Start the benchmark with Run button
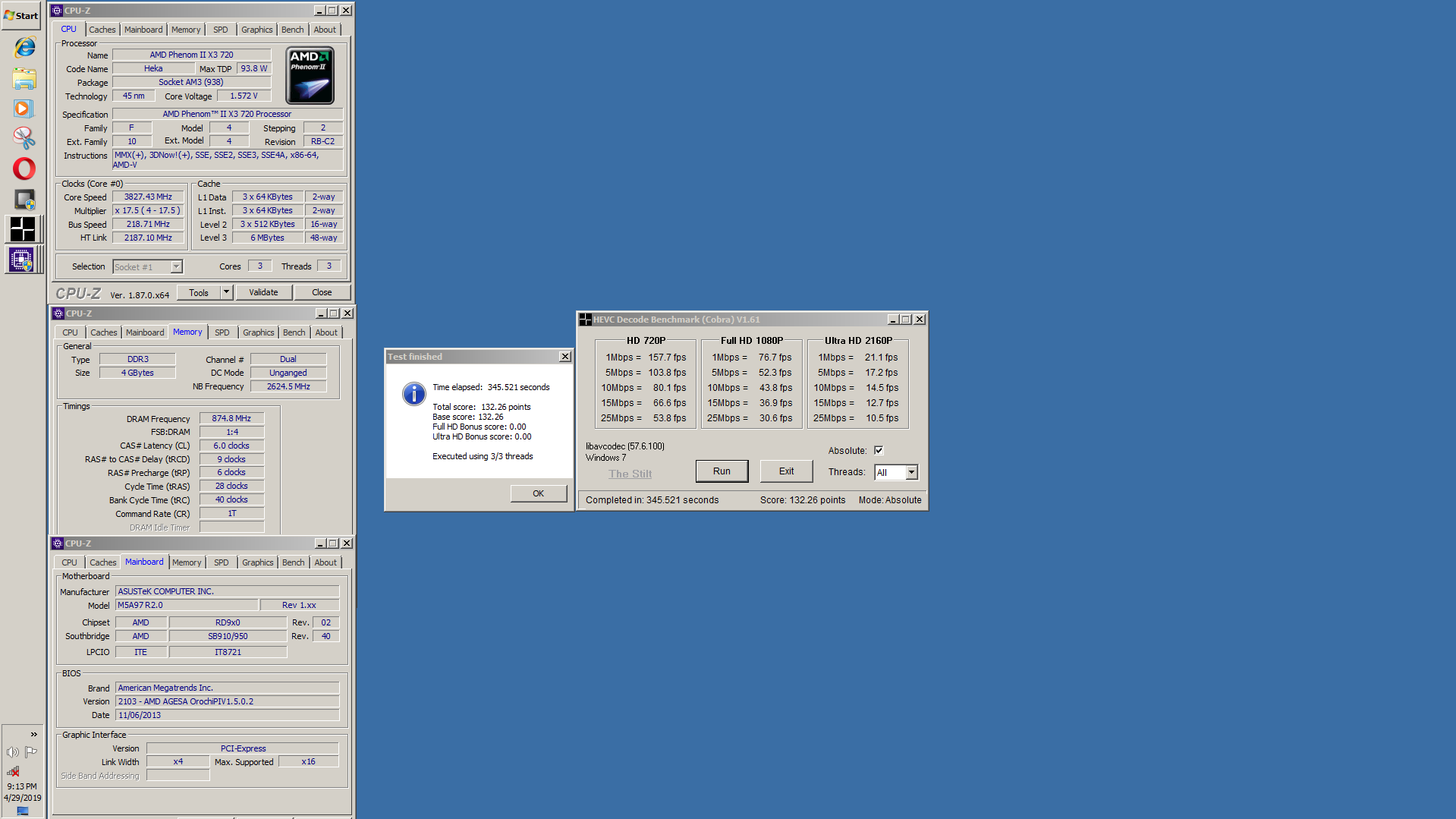This screenshot has height=819, width=1456. point(722,471)
